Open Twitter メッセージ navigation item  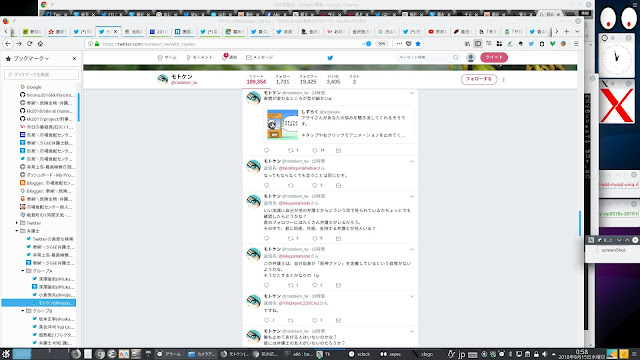tap(260, 58)
